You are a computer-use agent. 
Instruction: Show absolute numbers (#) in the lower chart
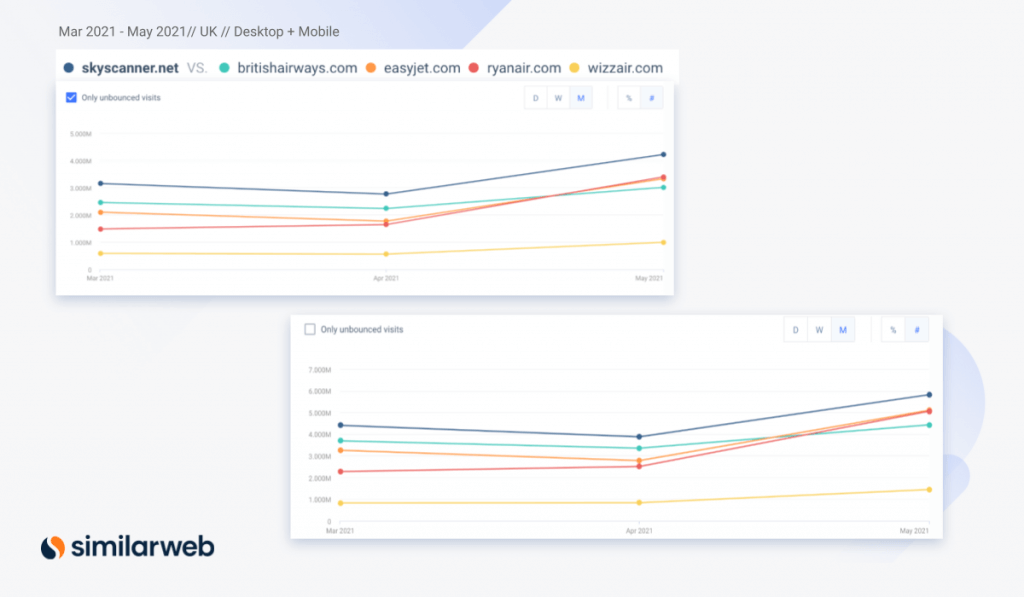pyautogui.click(x=917, y=330)
